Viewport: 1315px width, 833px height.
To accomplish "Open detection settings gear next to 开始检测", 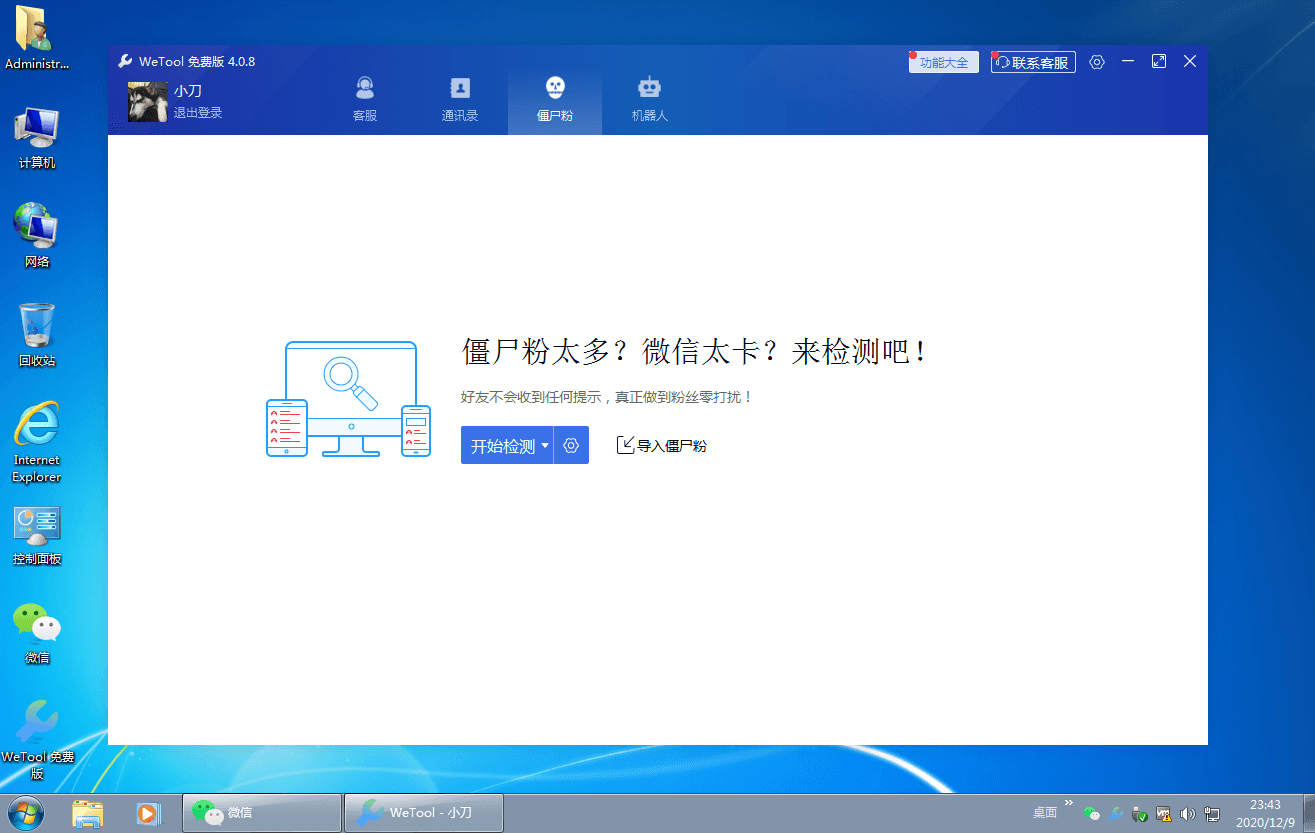I will (571, 445).
